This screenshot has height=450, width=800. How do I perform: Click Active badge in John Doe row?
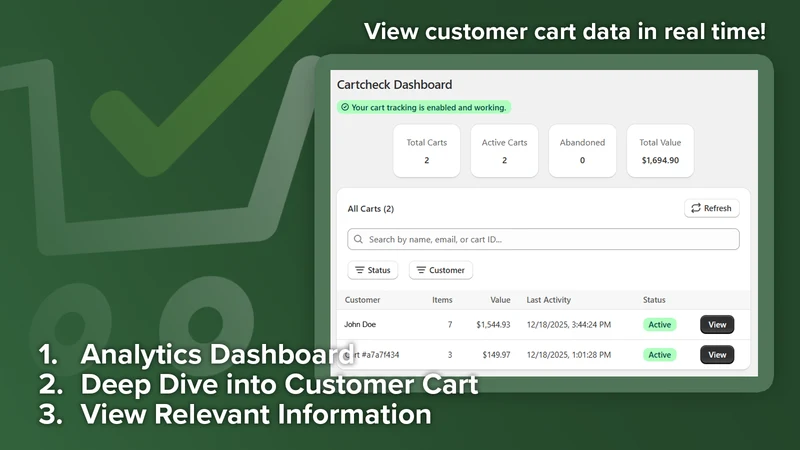coord(660,324)
